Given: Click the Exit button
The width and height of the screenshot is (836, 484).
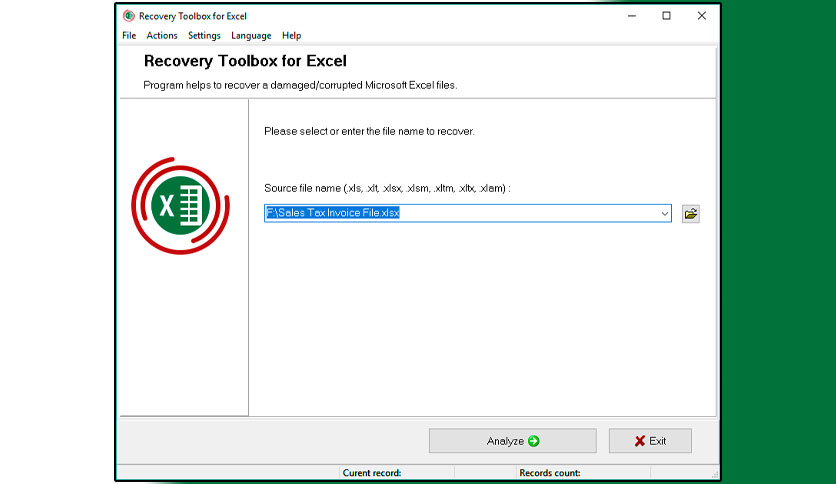Looking at the screenshot, I should click(x=650, y=441).
